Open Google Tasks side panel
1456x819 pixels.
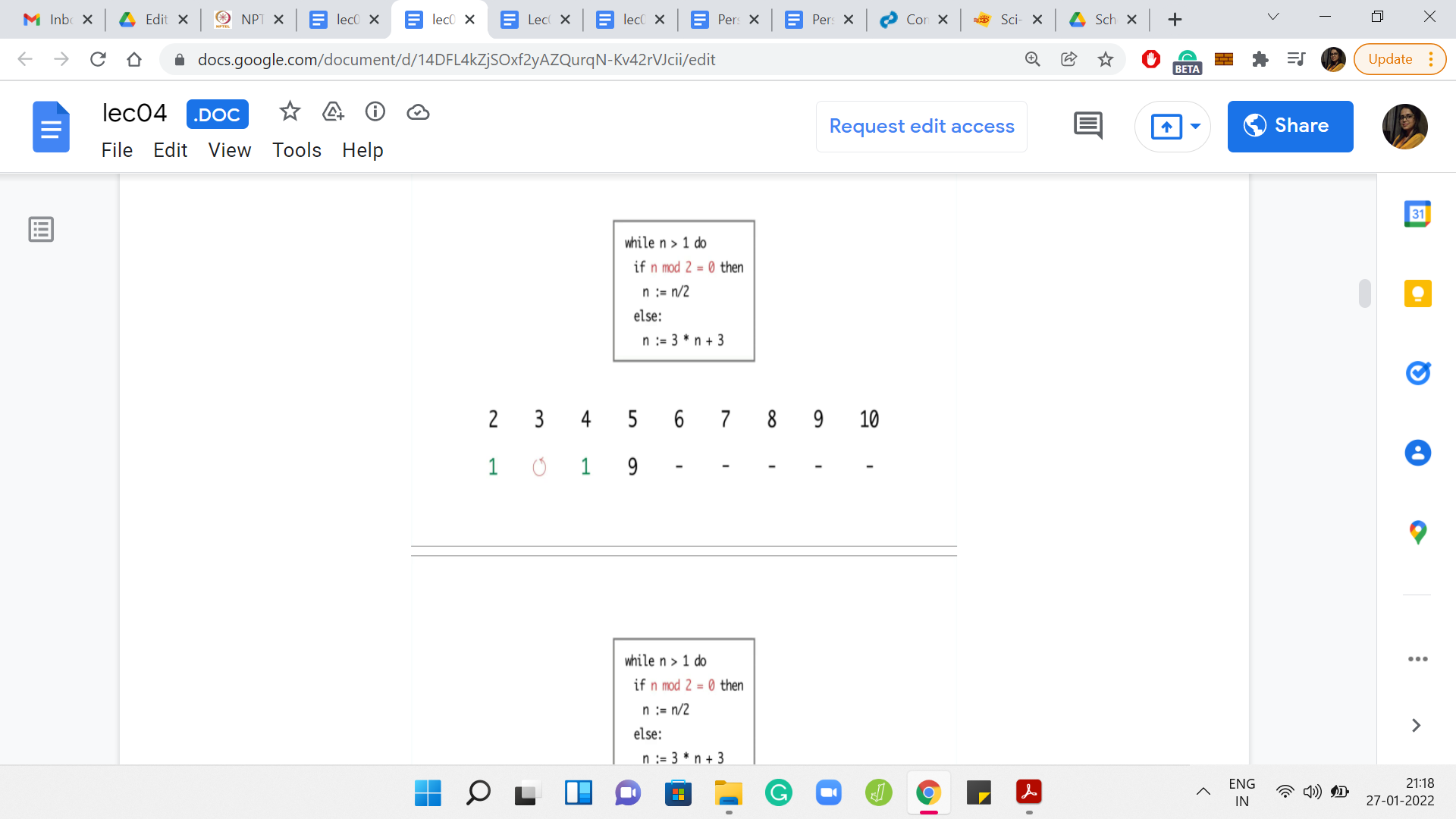pyautogui.click(x=1417, y=373)
